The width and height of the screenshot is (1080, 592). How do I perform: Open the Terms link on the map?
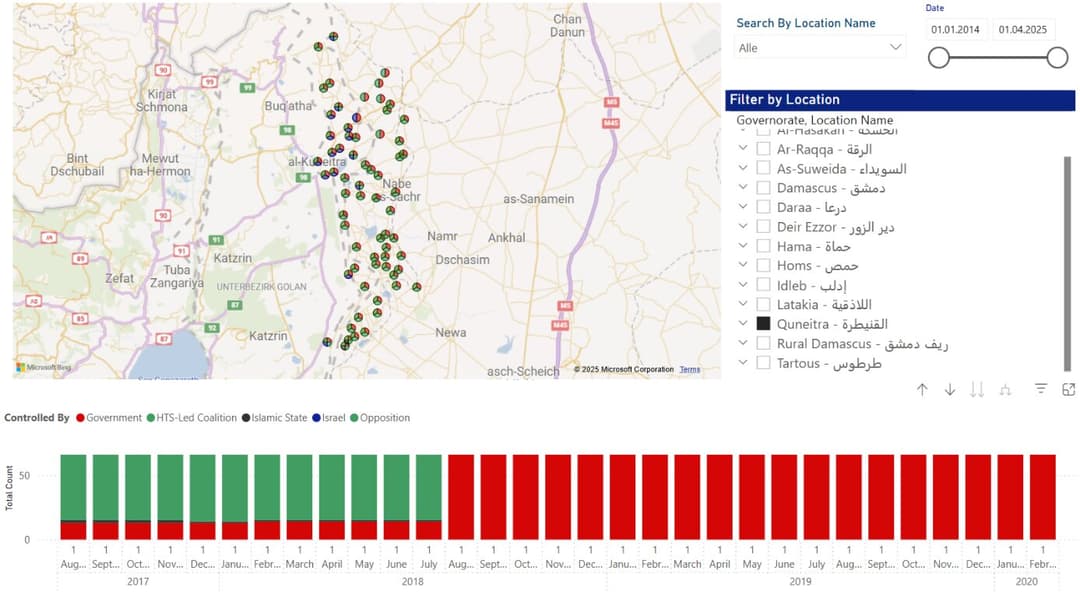pos(690,370)
